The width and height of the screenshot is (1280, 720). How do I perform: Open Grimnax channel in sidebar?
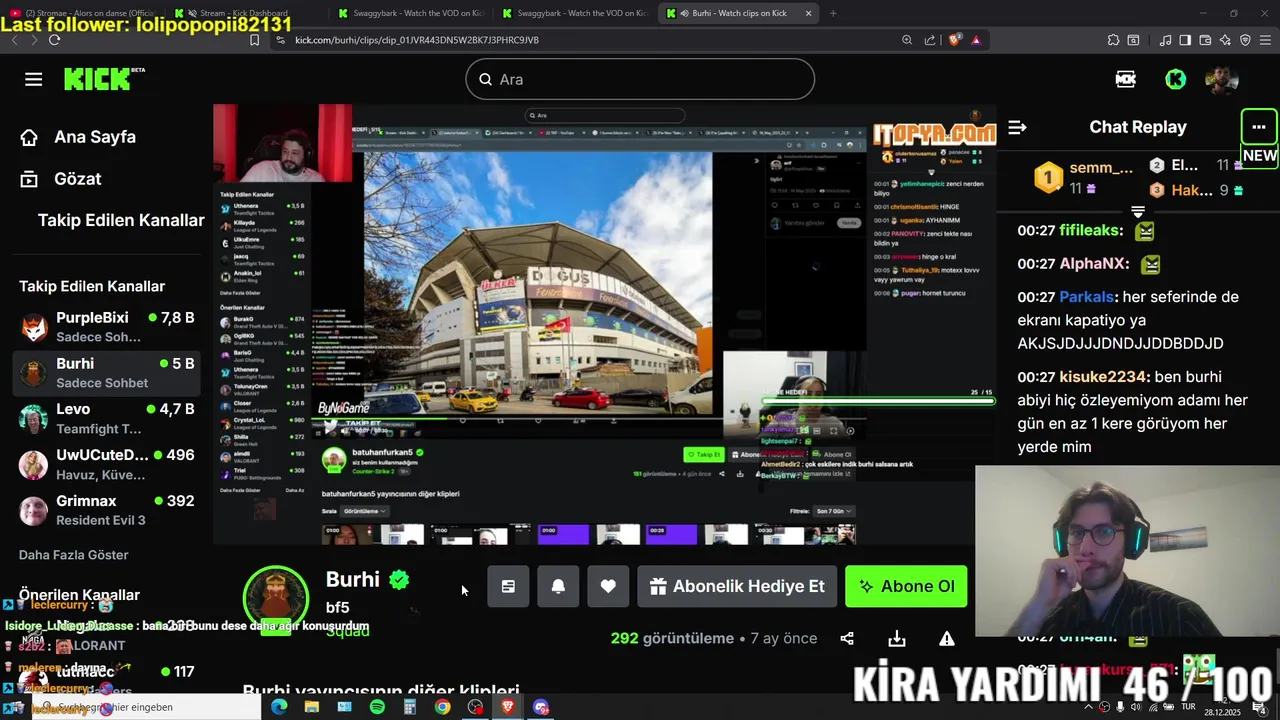pos(106,511)
